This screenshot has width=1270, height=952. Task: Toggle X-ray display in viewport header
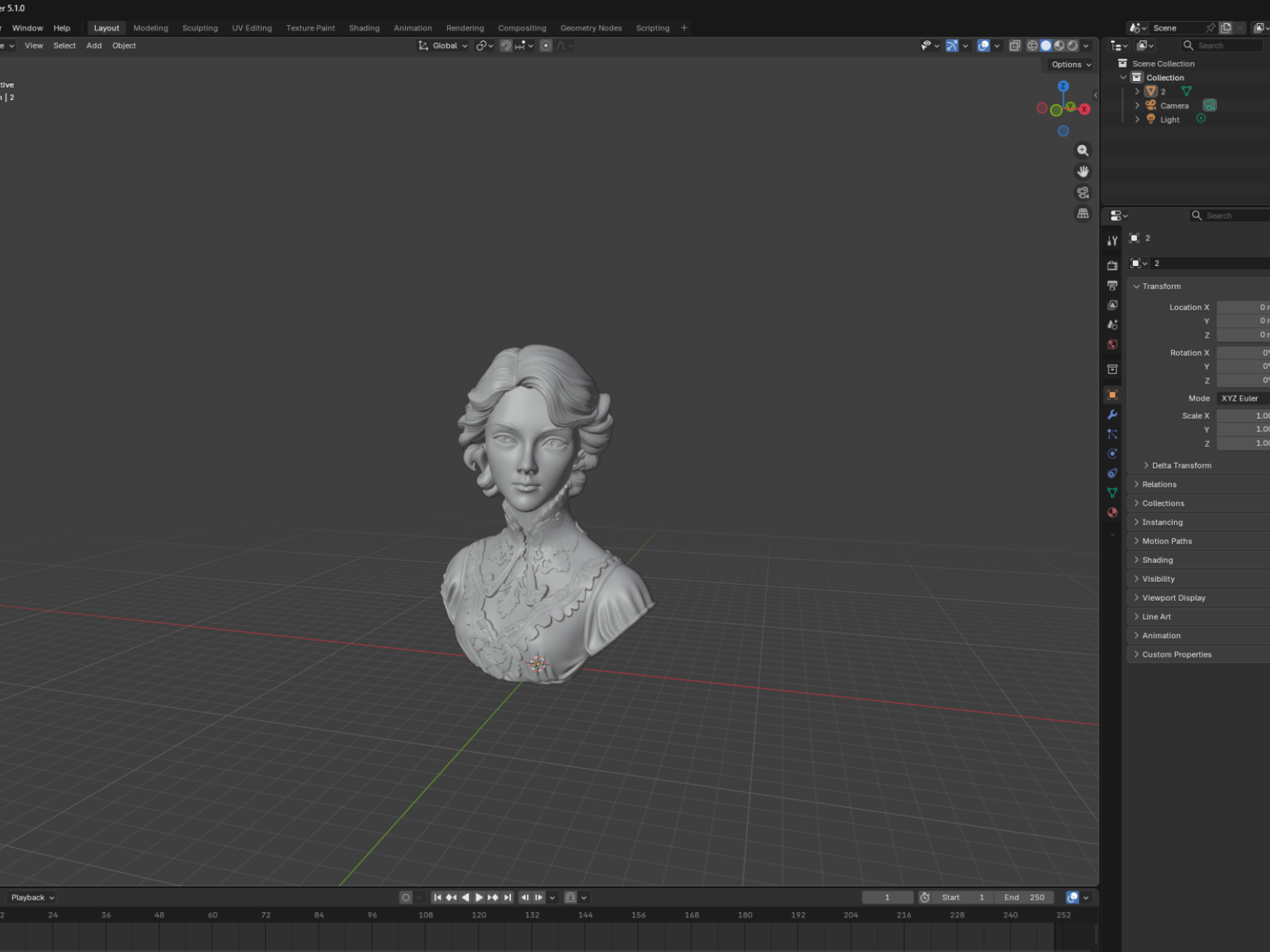(x=1015, y=45)
